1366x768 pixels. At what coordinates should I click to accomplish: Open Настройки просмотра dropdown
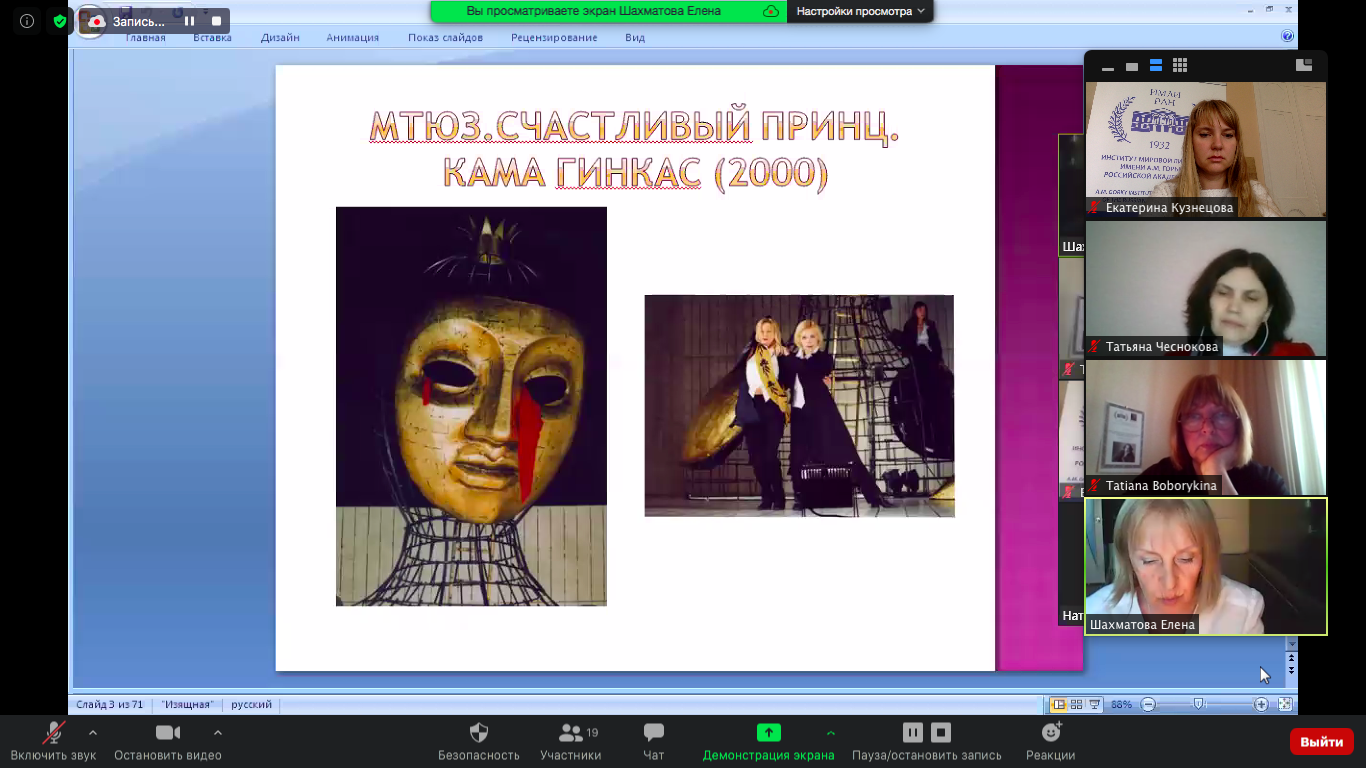(861, 11)
